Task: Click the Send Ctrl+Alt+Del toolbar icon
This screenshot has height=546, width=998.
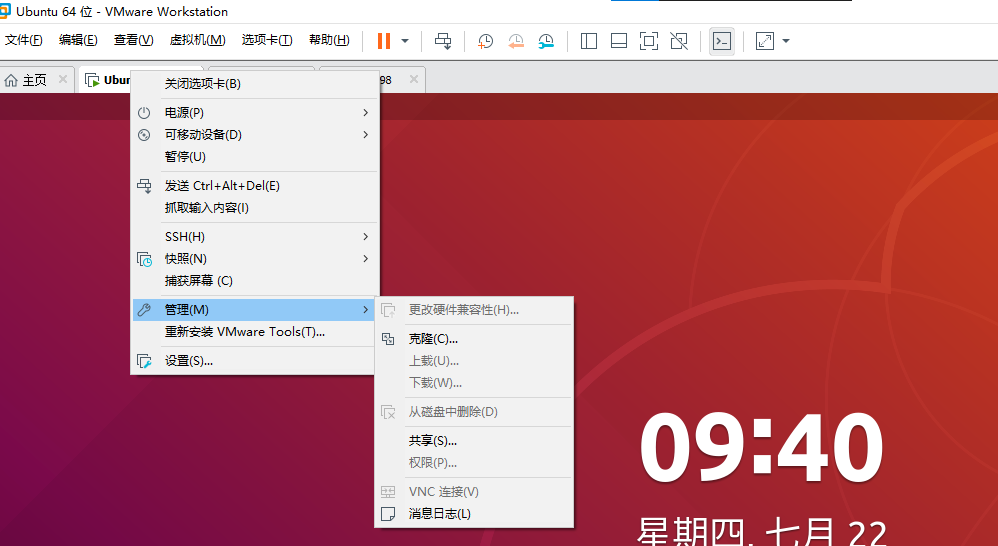Action: (x=443, y=41)
